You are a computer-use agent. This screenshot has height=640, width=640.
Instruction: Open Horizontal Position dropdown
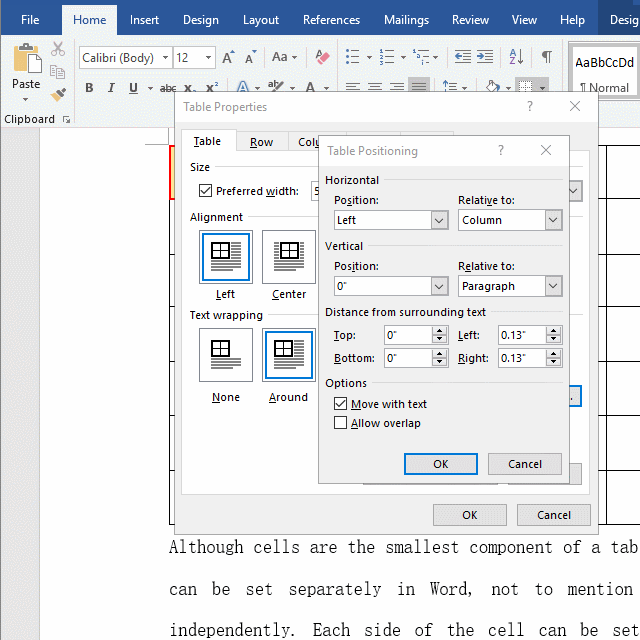(439, 220)
